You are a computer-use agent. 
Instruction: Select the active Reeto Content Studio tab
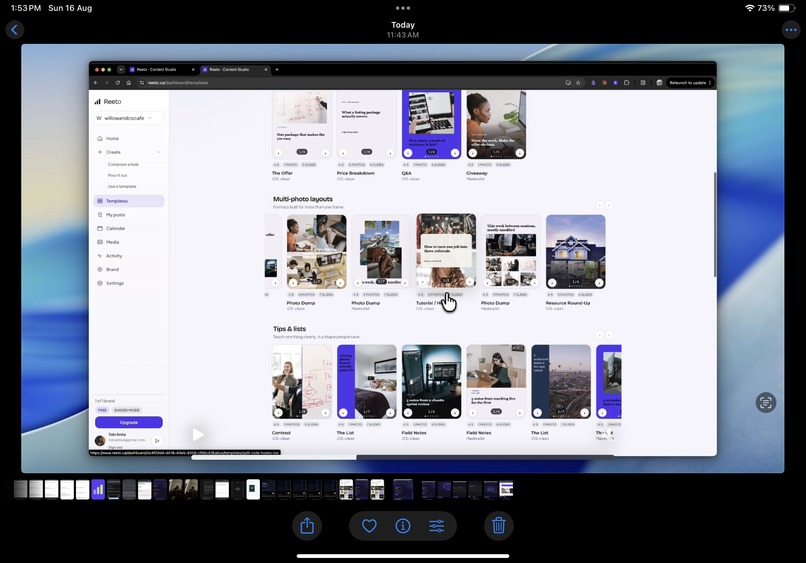coord(234,69)
